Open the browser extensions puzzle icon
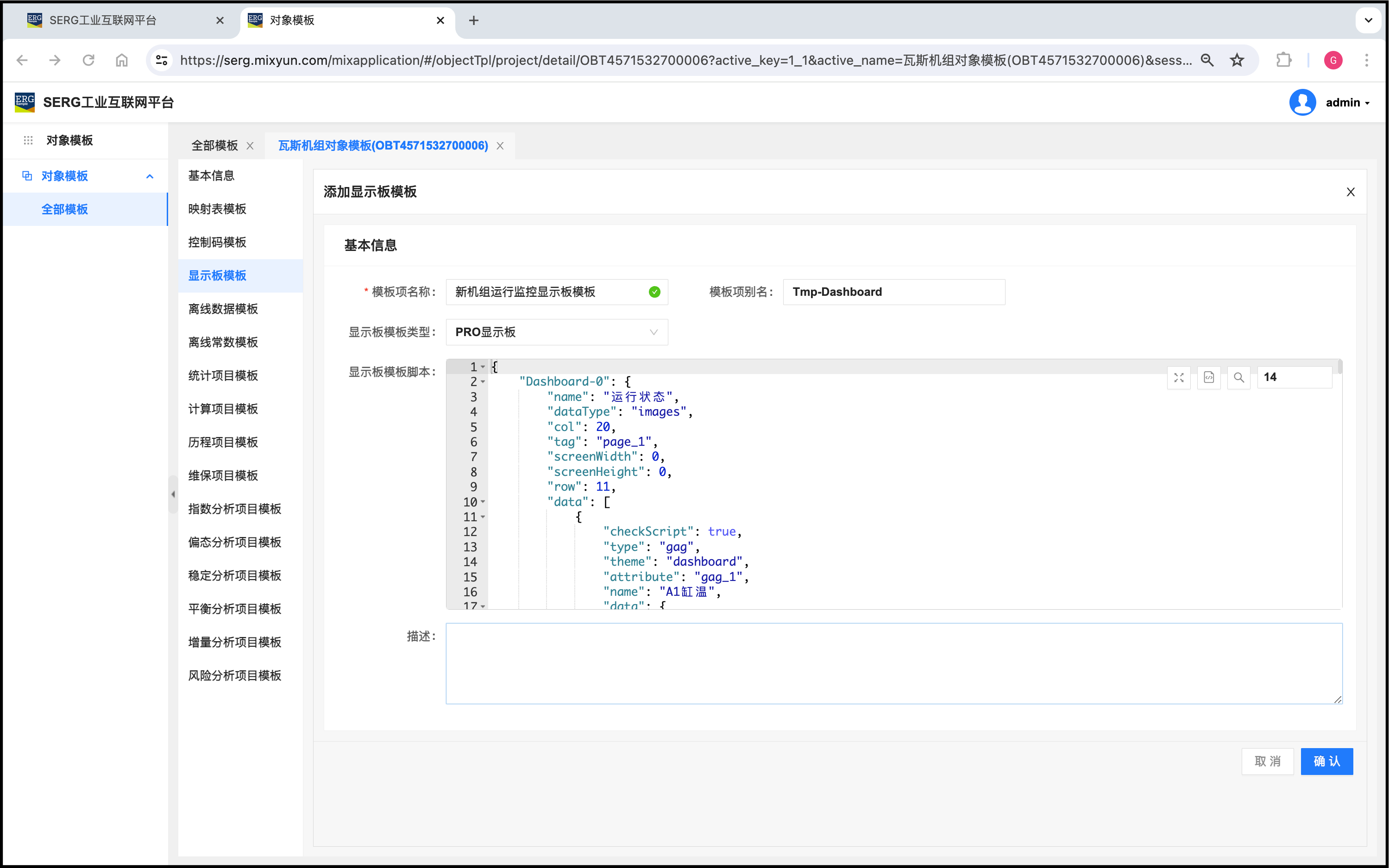This screenshot has width=1389, height=868. pyautogui.click(x=1283, y=60)
